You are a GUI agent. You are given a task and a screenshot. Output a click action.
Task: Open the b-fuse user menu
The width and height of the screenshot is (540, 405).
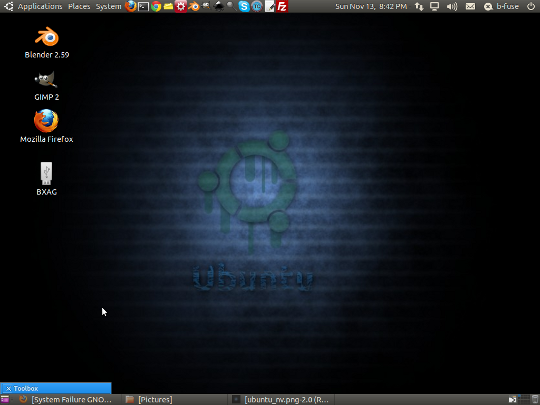point(501,6)
